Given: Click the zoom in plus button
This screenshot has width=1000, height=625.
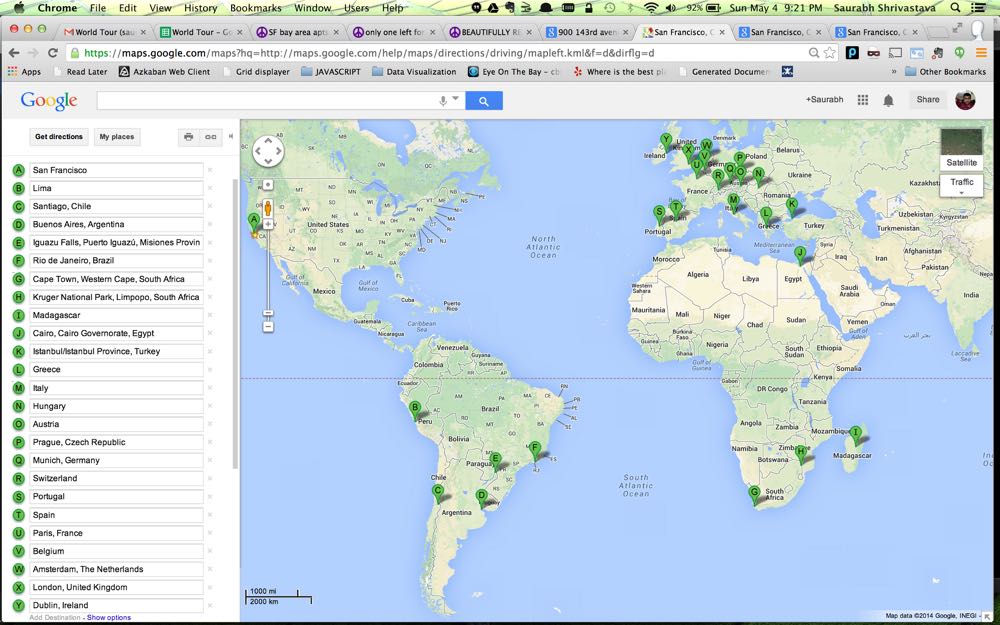Looking at the screenshot, I should coord(268,225).
